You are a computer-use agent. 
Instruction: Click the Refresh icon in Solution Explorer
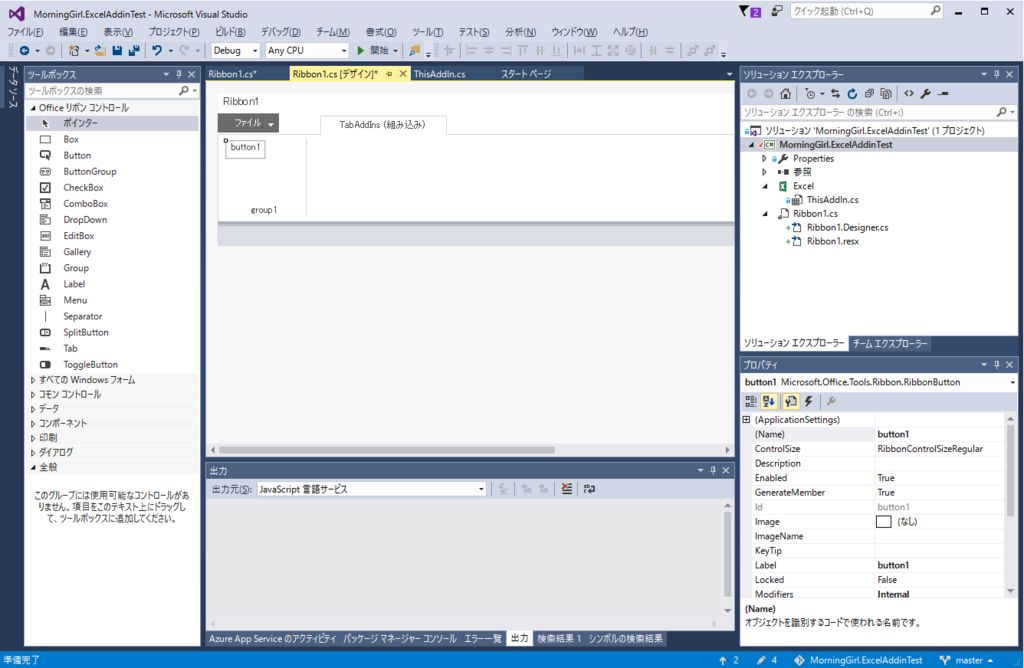point(852,93)
